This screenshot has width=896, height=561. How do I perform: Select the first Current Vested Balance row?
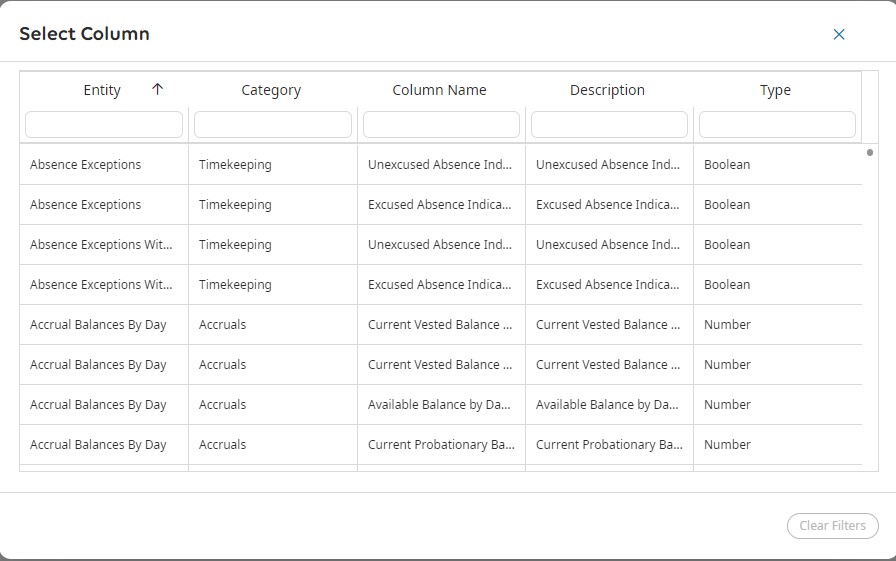pos(440,325)
